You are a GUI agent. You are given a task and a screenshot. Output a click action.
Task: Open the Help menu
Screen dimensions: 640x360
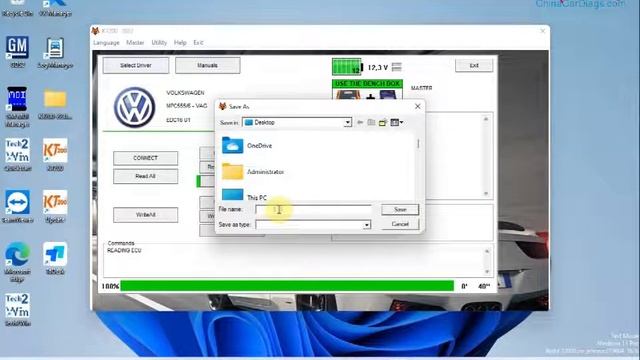coord(180,42)
